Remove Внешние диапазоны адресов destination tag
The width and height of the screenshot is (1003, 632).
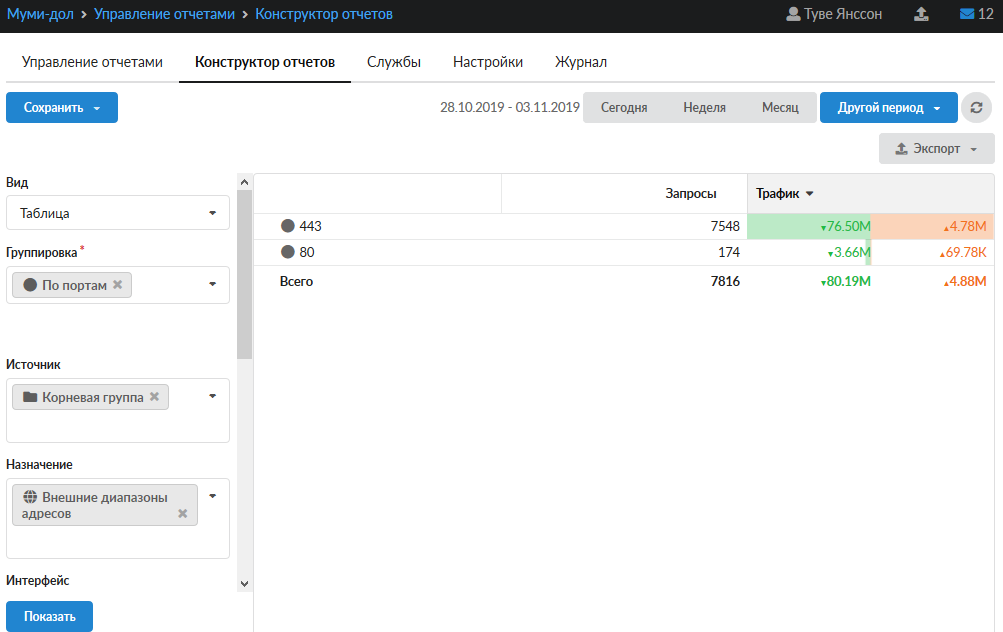pyautogui.click(x=182, y=513)
